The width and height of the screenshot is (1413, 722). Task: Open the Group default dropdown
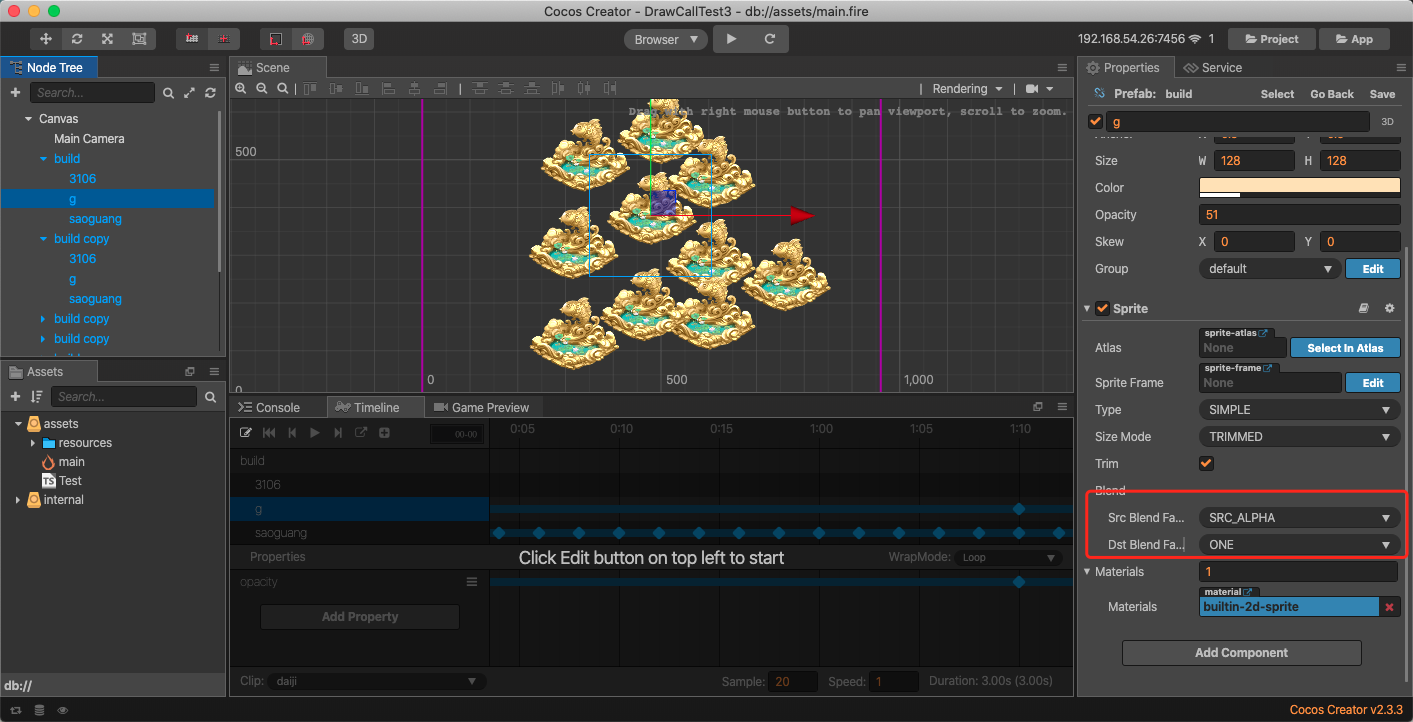(1269, 269)
